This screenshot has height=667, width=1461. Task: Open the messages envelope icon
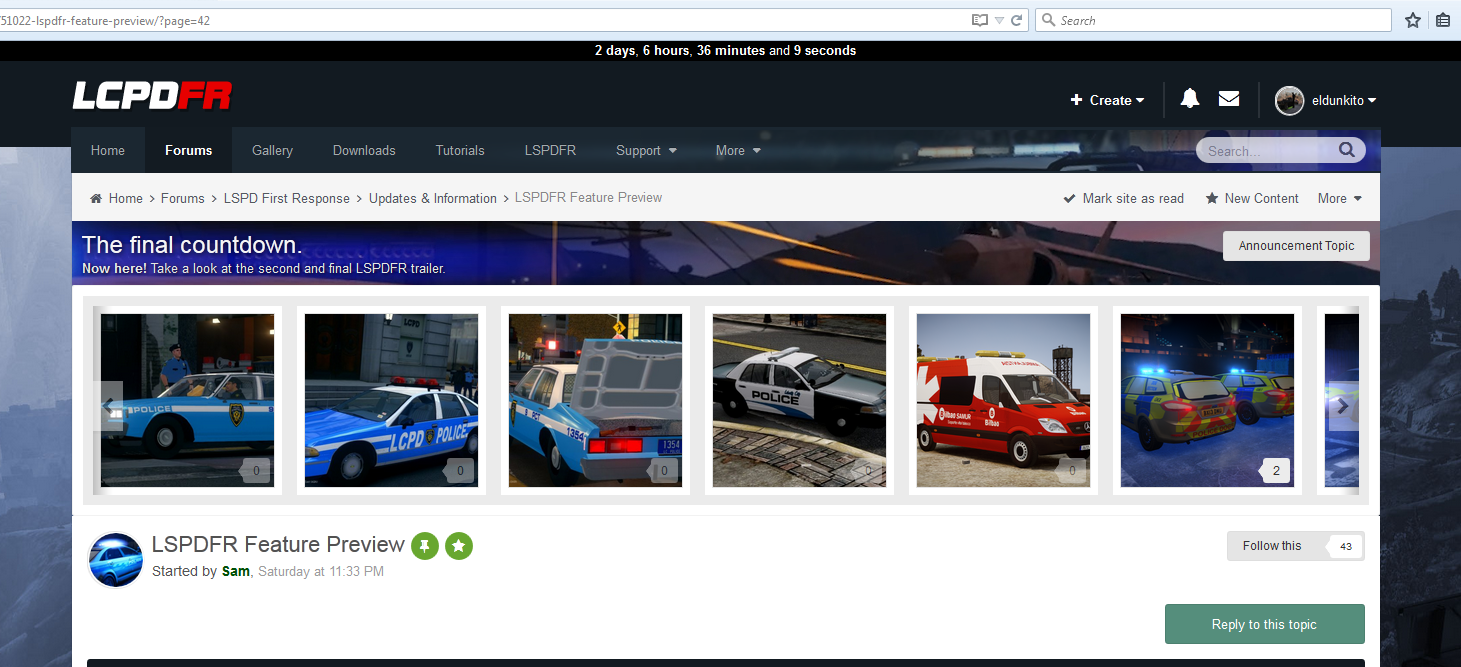click(x=1229, y=98)
